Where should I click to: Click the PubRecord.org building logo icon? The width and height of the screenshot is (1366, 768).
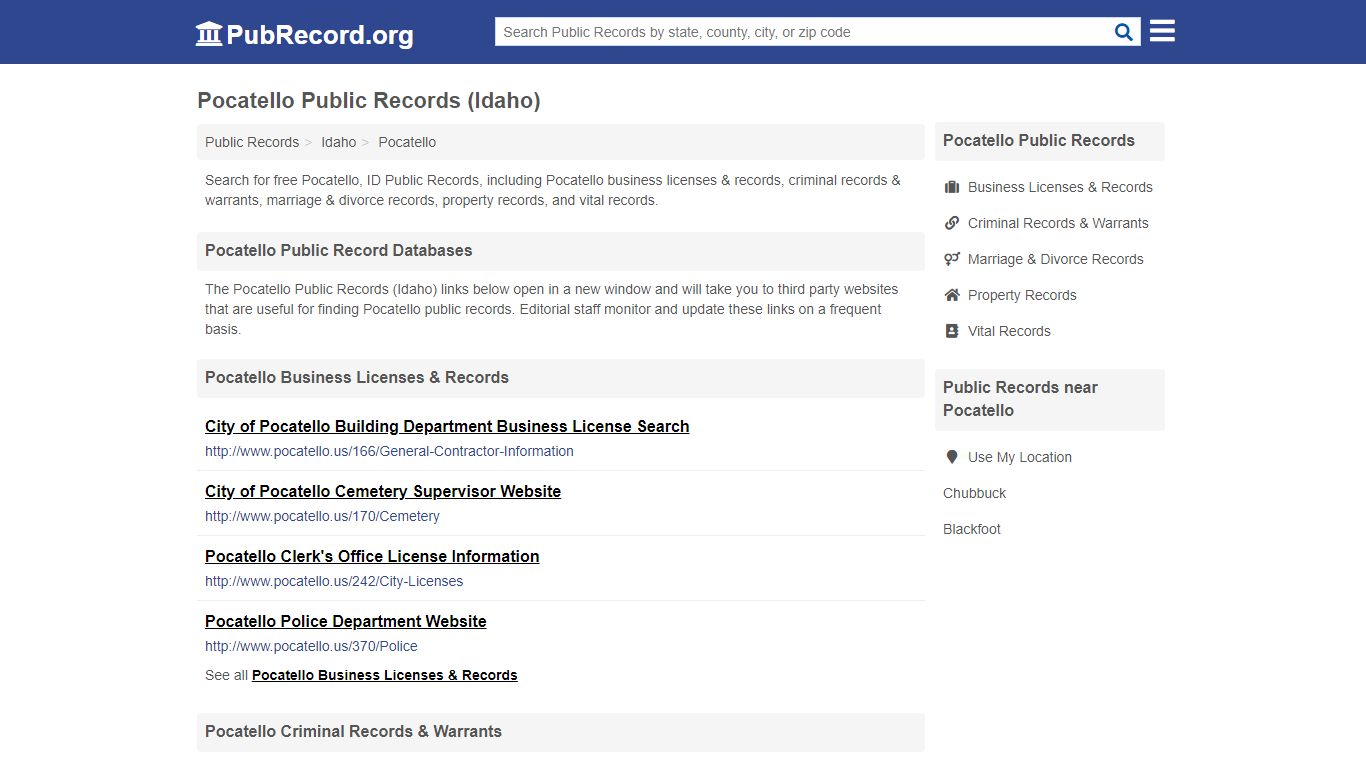click(209, 34)
